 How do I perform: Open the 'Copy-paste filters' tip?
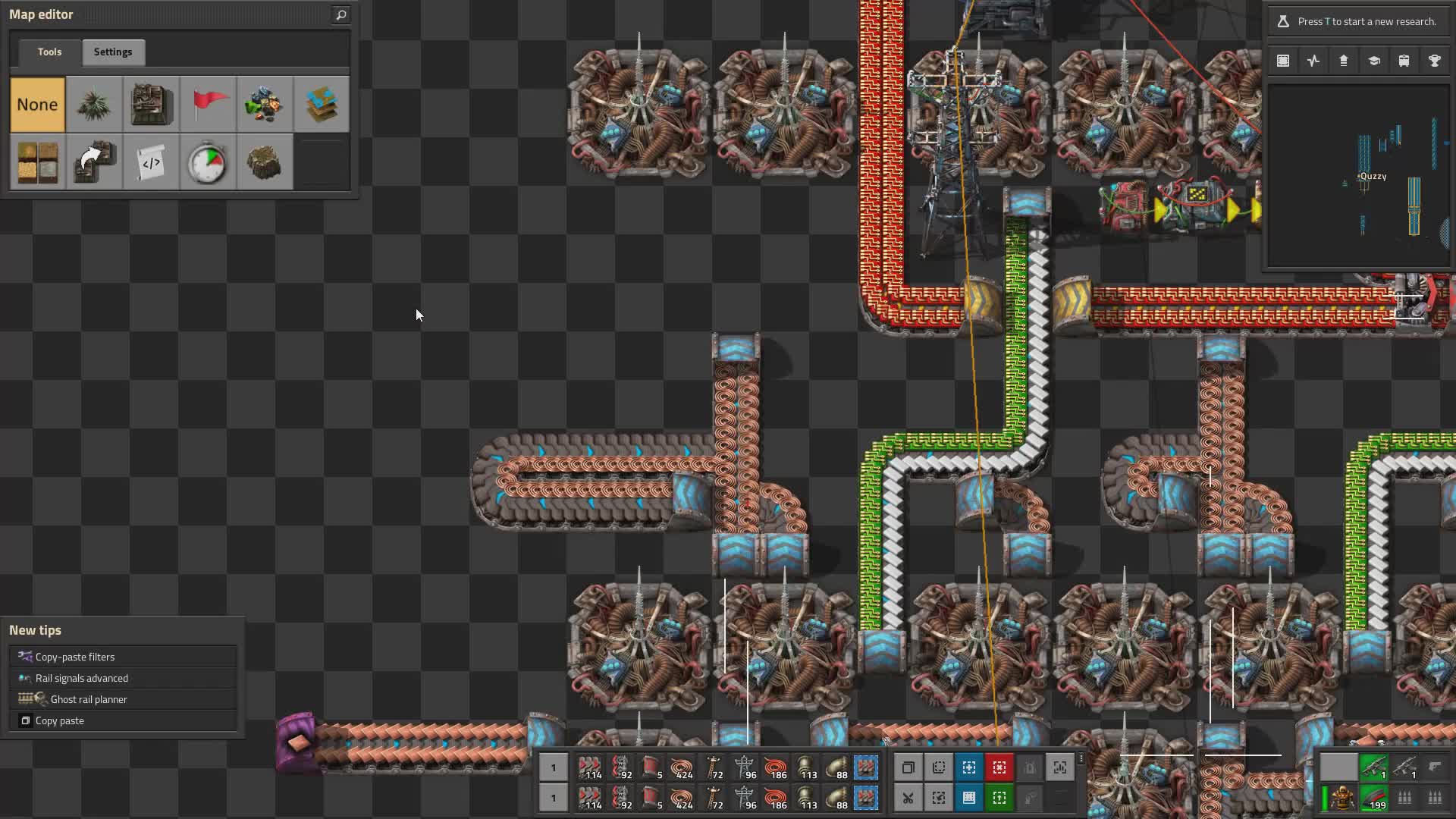(75, 657)
